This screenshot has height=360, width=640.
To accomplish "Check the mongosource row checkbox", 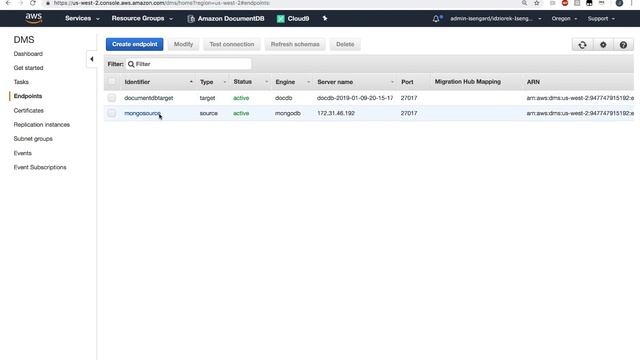I will pos(112,113).
